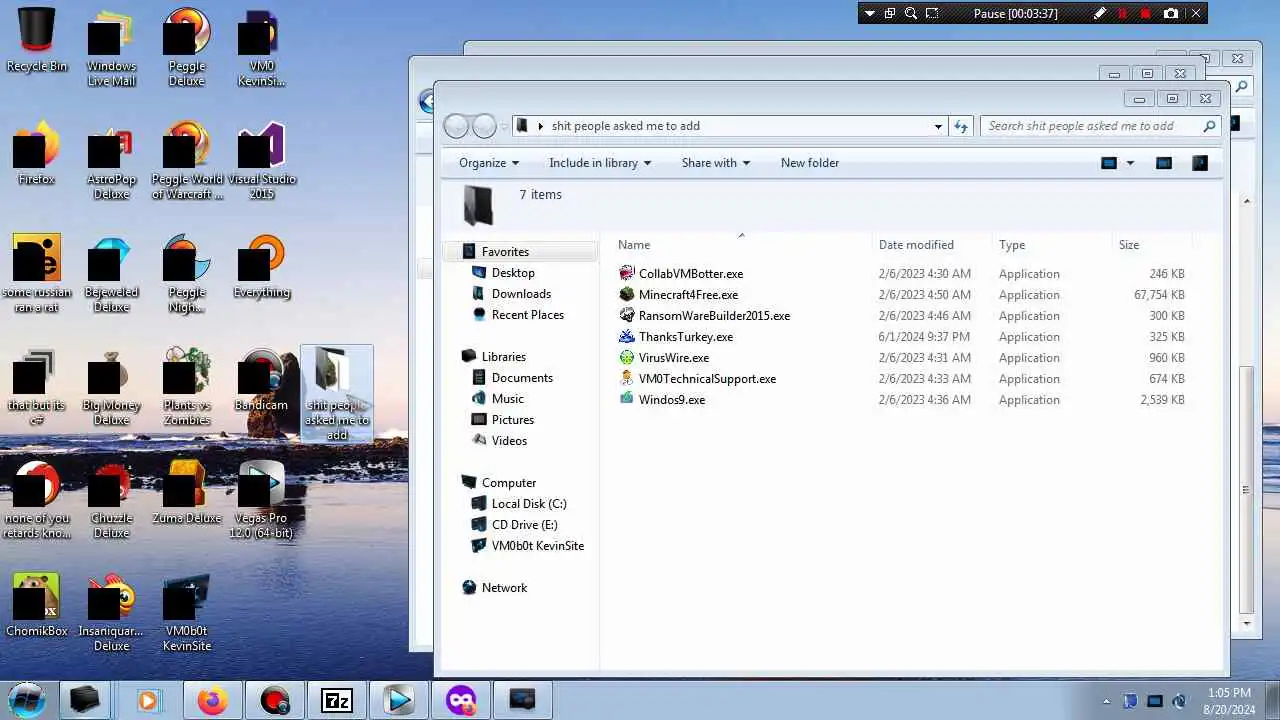Select VirusWire.exe in the file list

click(x=664, y=358)
